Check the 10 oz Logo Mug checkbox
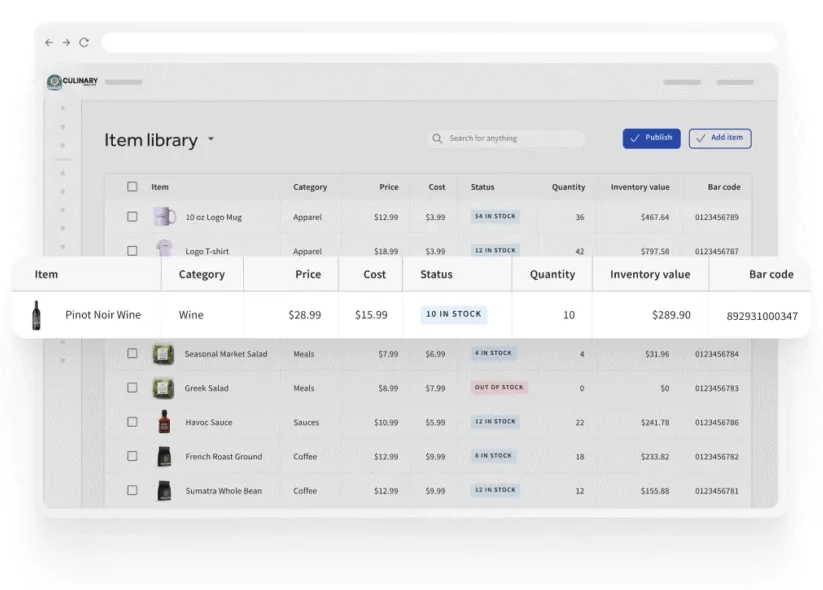This screenshot has width=823, height=590. [x=132, y=217]
